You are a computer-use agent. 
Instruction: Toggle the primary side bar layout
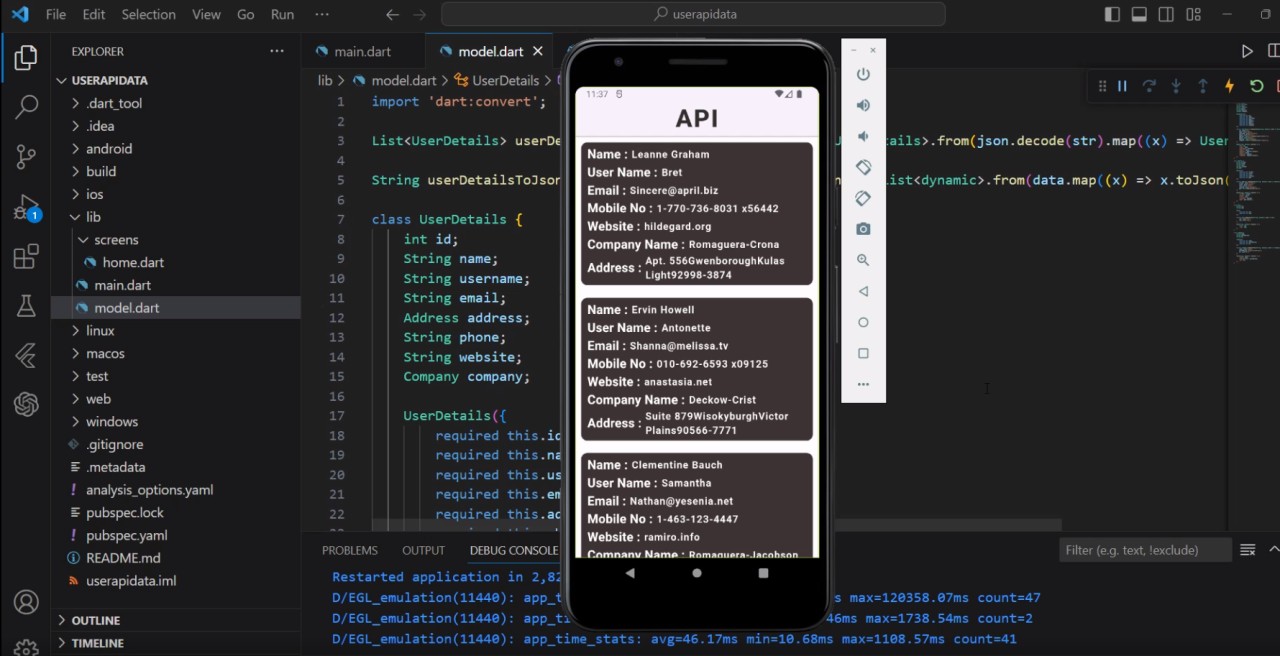[1112, 15]
